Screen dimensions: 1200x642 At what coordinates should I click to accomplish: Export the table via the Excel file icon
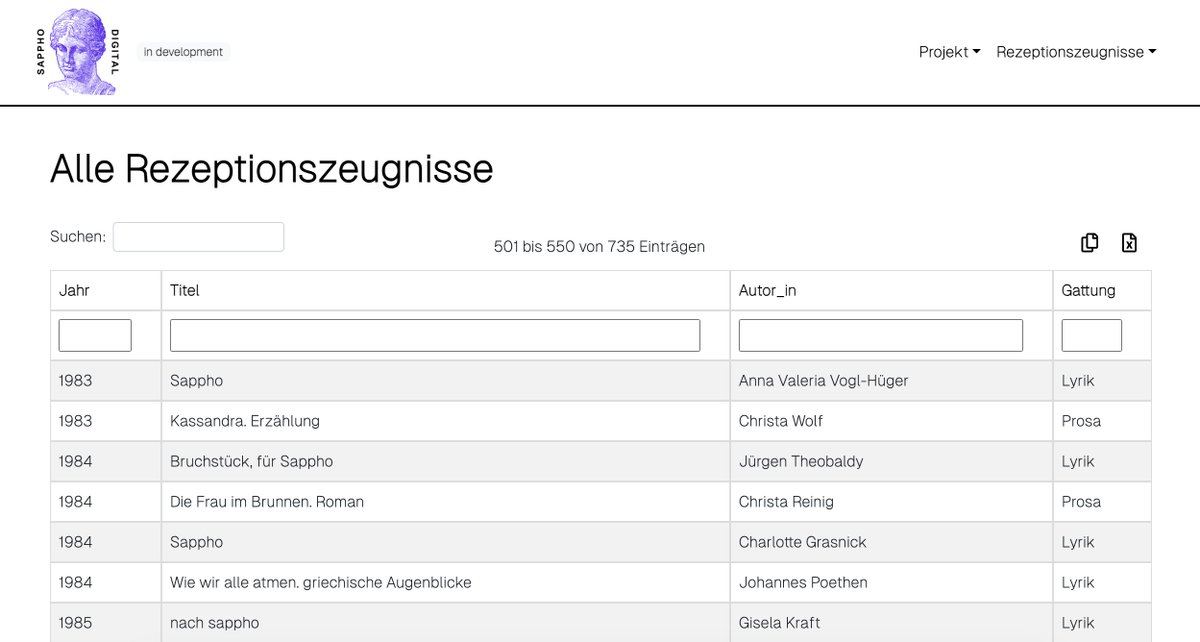(x=1129, y=242)
